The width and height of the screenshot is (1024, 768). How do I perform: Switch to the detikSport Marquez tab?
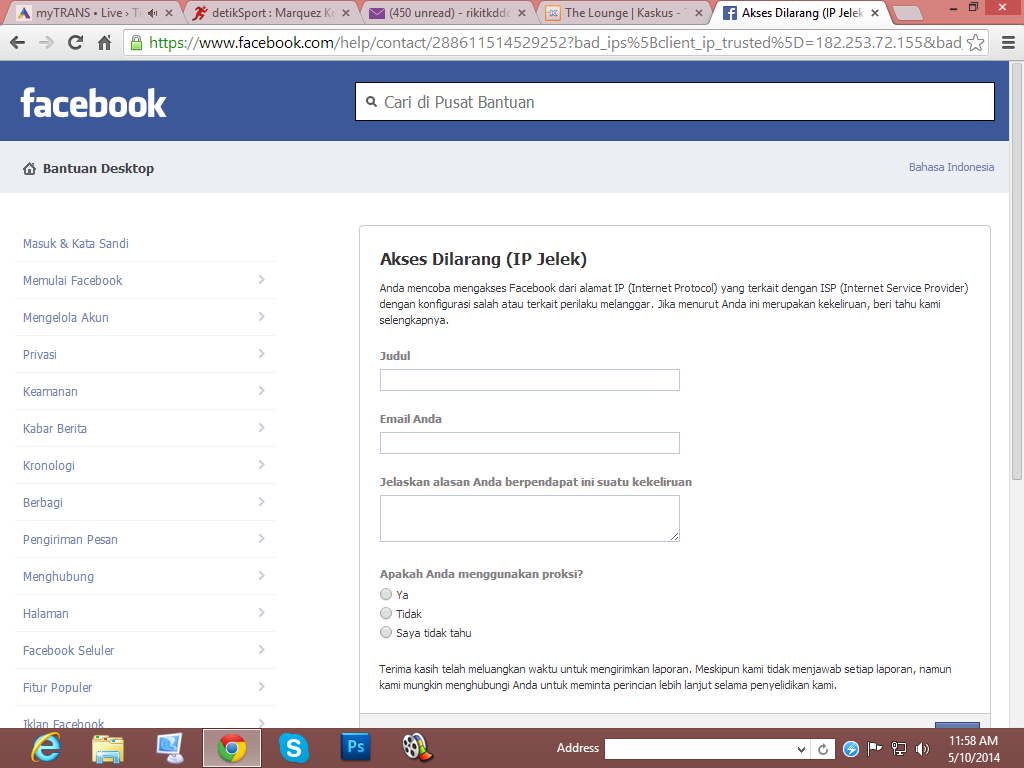(273, 13)
